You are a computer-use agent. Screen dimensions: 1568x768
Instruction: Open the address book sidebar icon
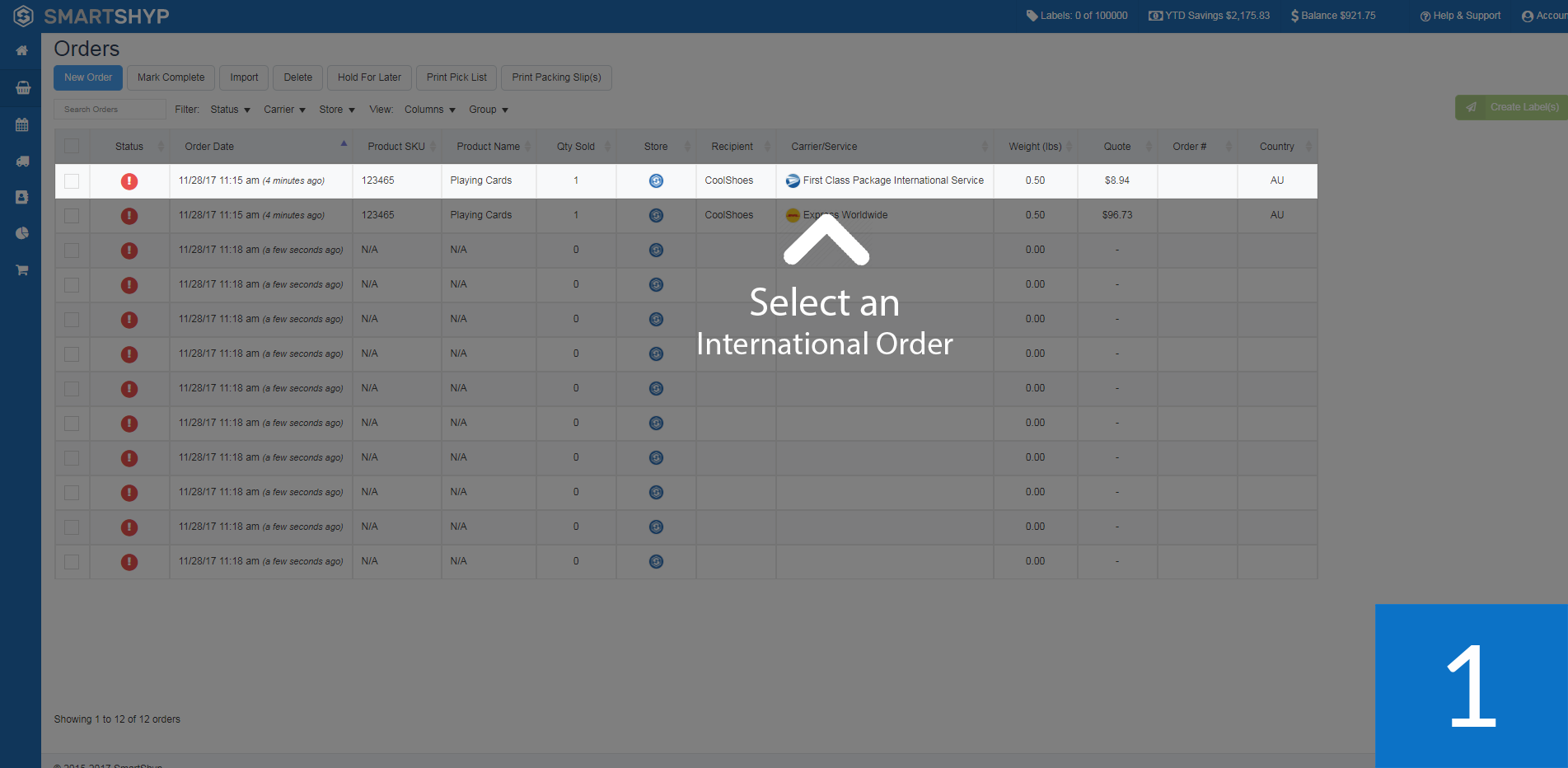pos(22,197)
